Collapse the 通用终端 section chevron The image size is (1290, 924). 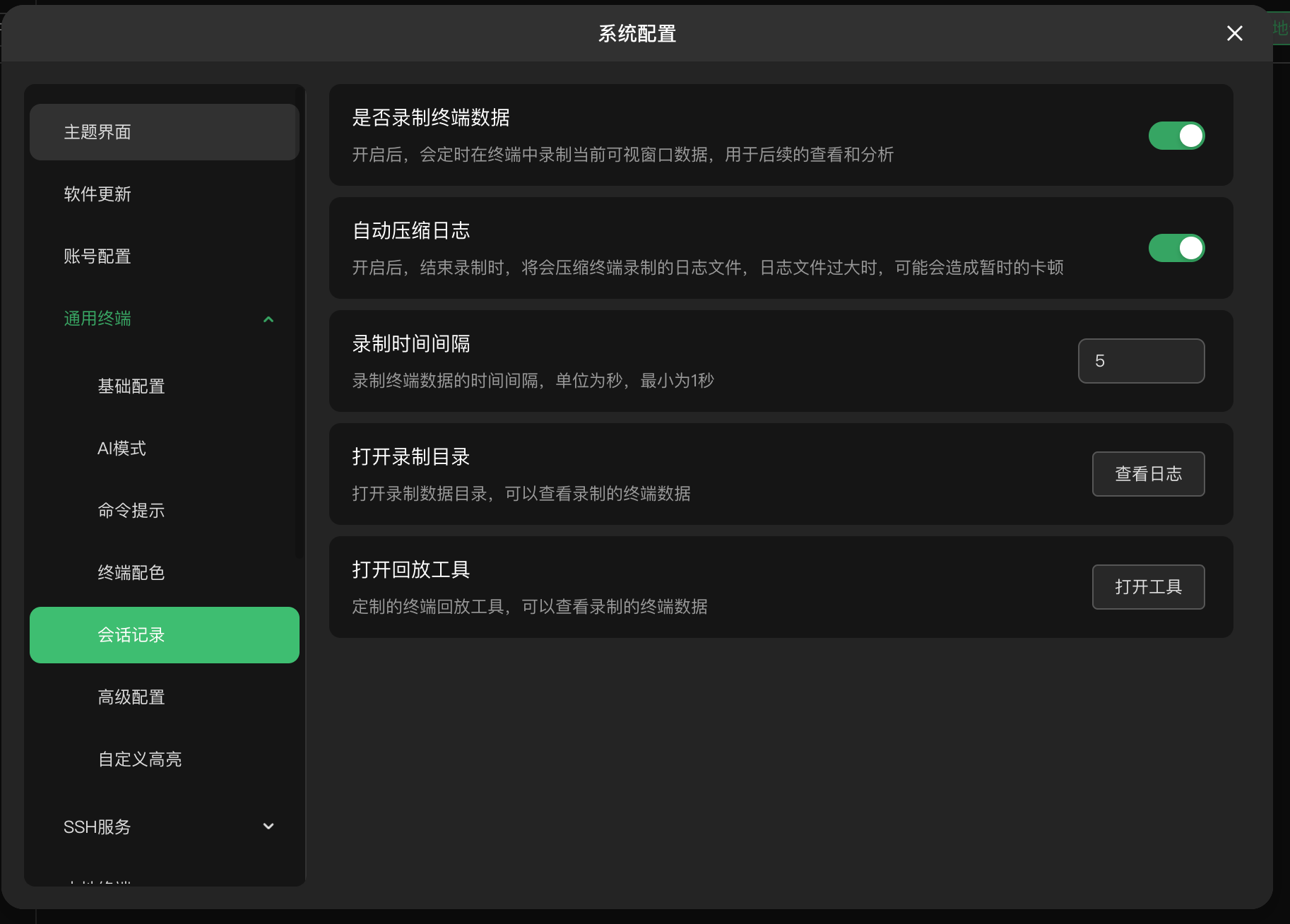[268, 319]
